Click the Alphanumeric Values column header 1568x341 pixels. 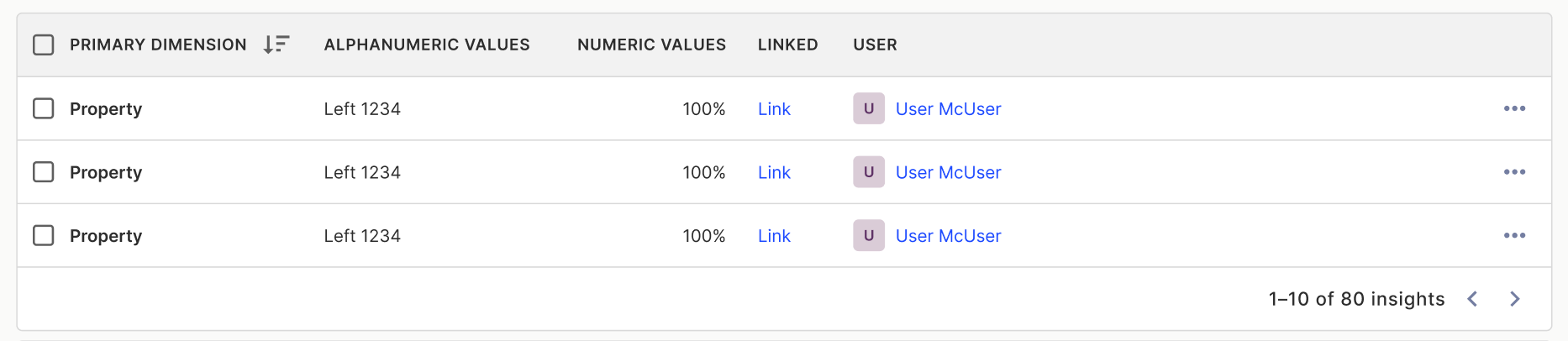pos(427,45)
